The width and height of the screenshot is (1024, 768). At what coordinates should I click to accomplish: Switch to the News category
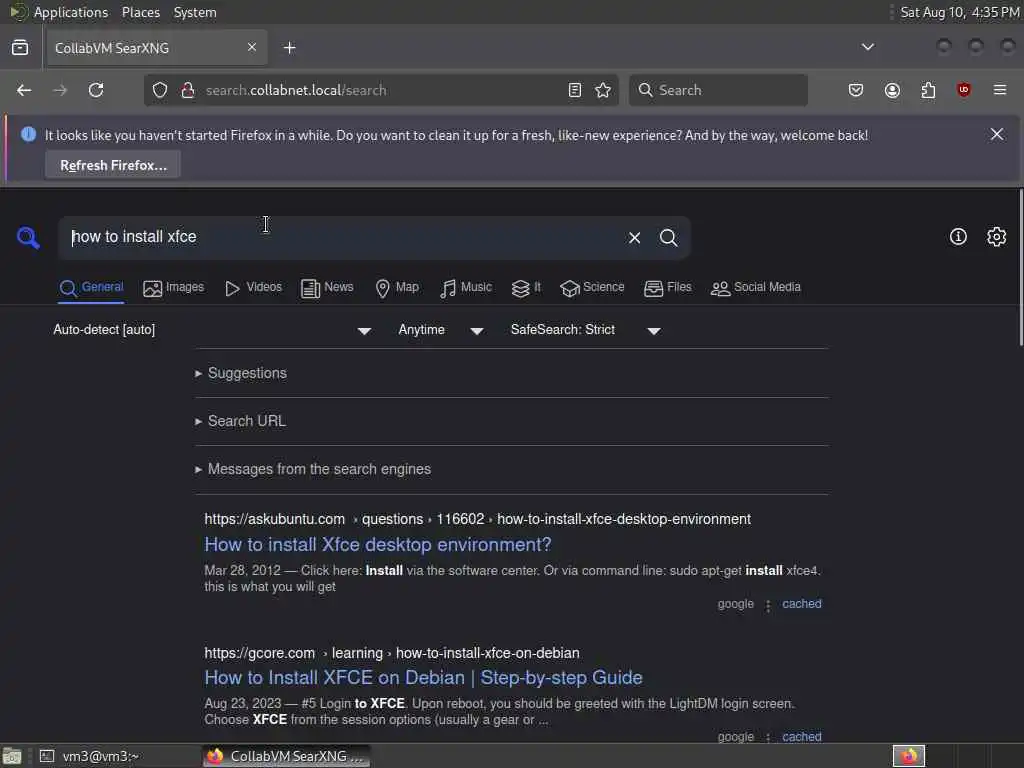click(327, 287)
